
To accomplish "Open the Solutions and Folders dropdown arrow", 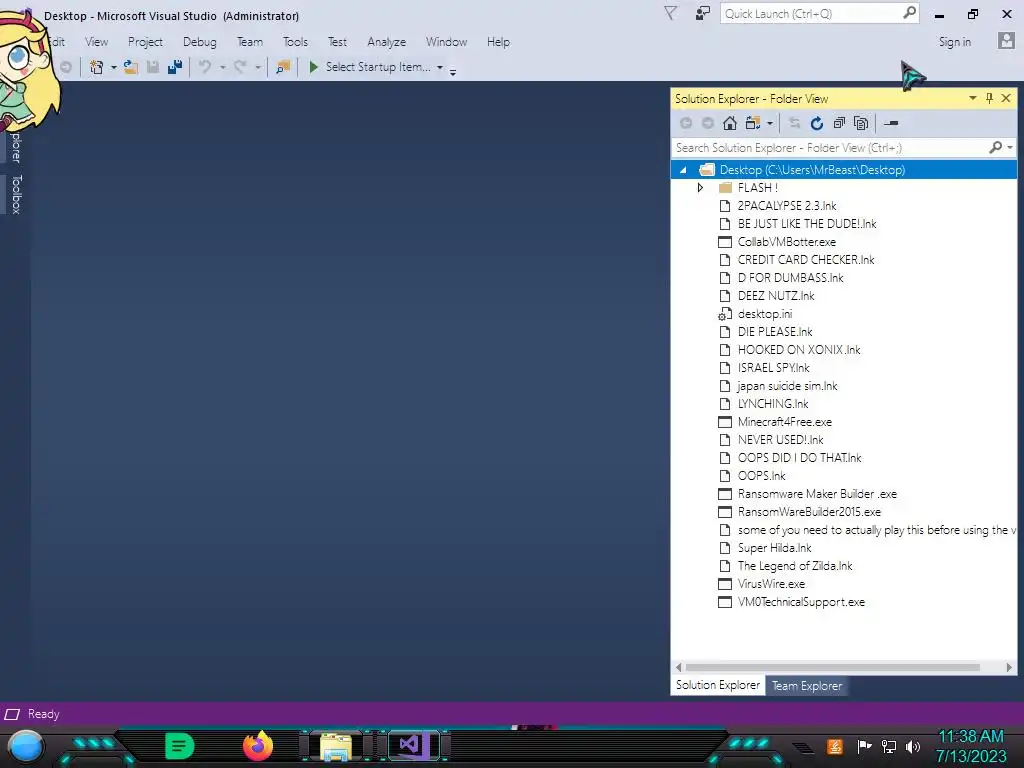I will pos(770,123).
